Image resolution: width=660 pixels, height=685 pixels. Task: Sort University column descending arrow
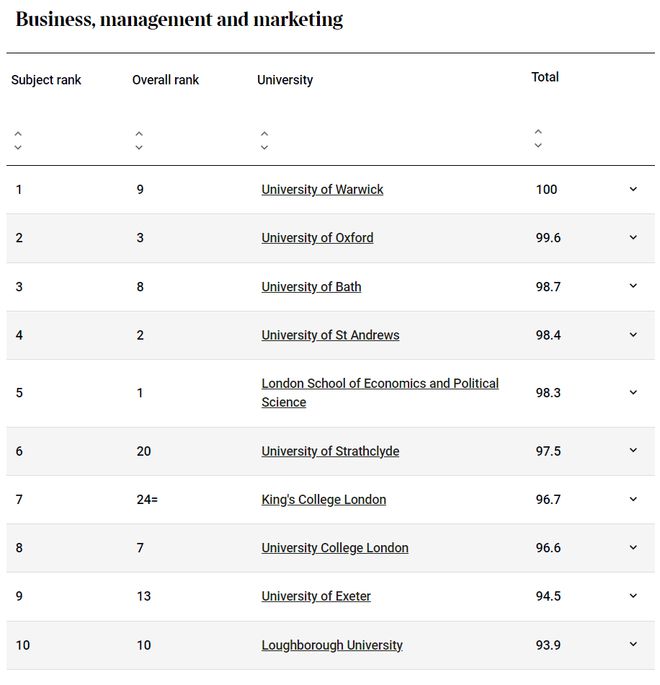coord(264,148)
